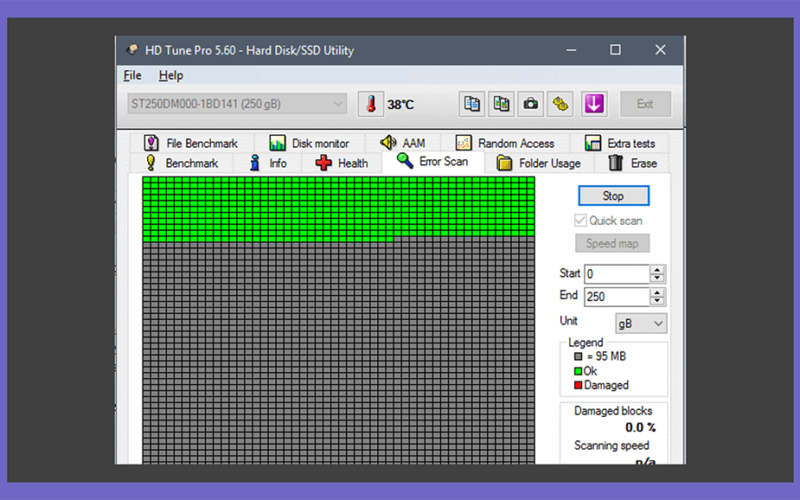
Task: Click the Stop button
Action: click(613, 196)
